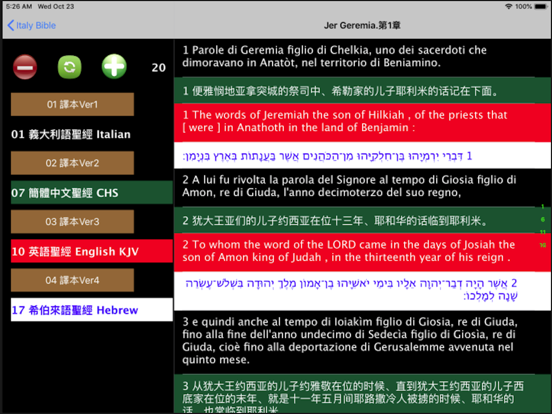Tap the red minus decrease font button
552x414 pixels.
tap(25, 67)
